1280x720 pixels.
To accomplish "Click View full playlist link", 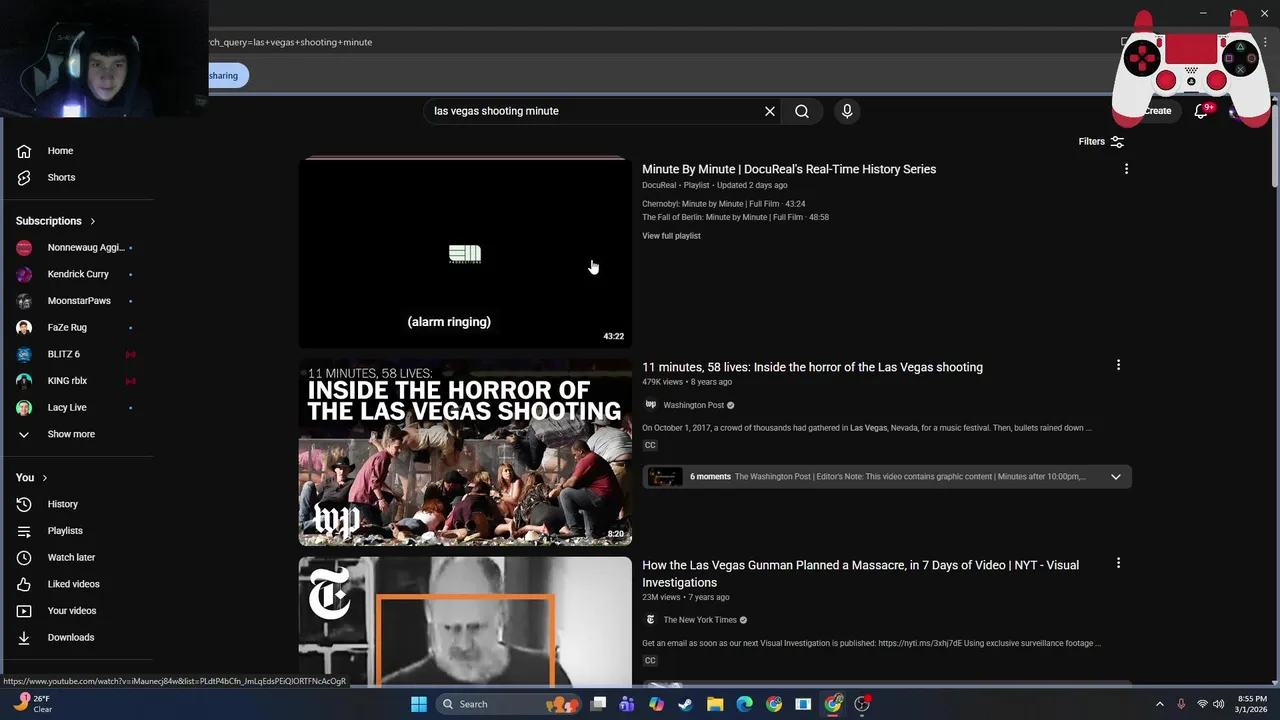I will (x=671, y=236).
